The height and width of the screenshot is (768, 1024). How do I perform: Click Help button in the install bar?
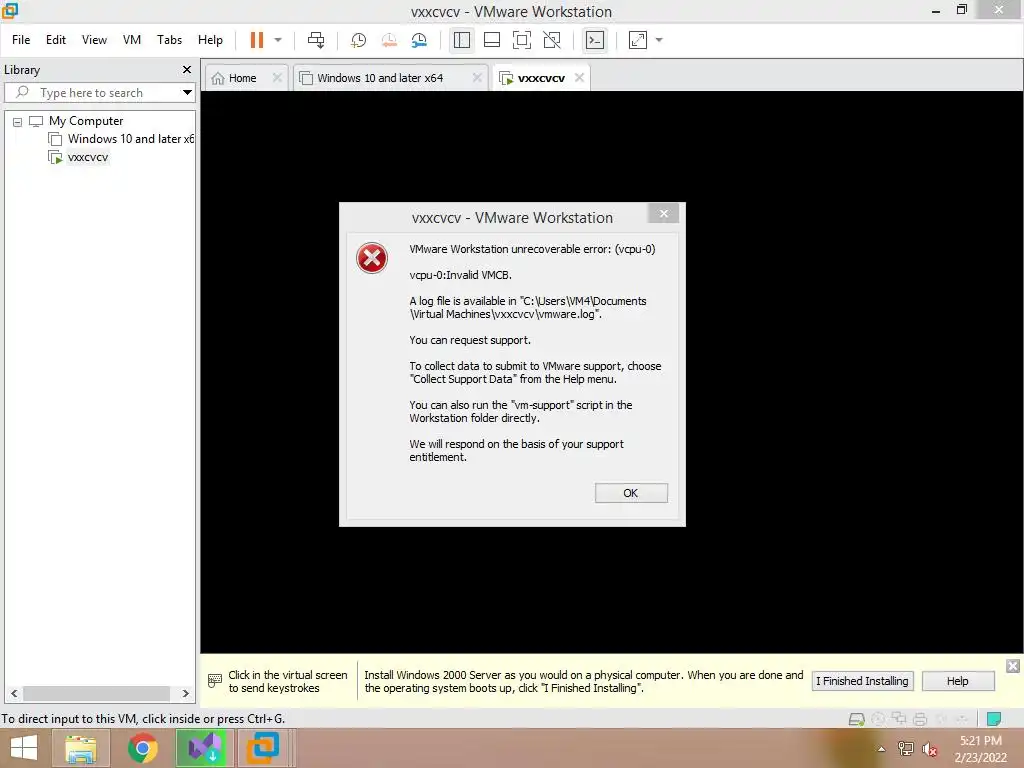(x=958, y=681)
